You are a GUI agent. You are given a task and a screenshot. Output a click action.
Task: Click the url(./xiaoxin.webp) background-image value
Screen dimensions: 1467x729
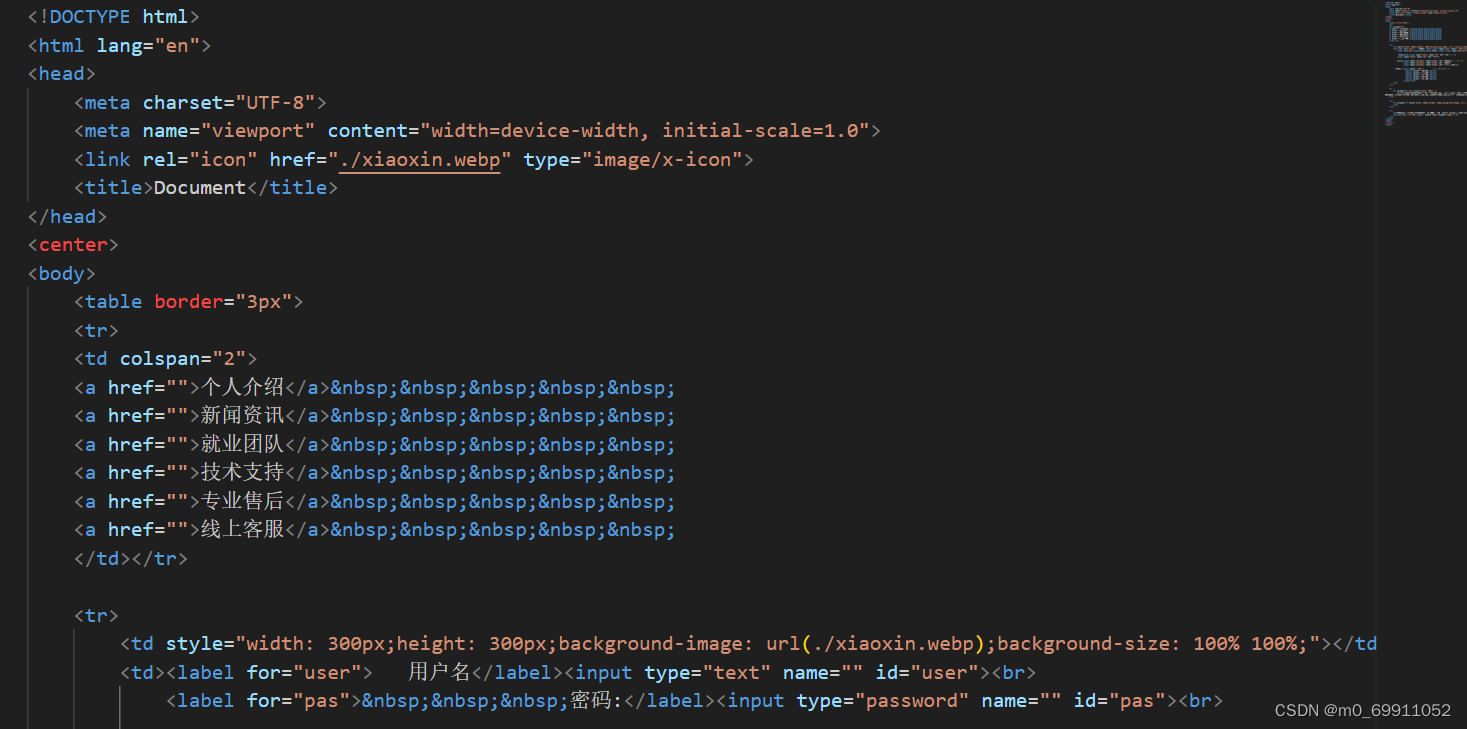(877, 644)
